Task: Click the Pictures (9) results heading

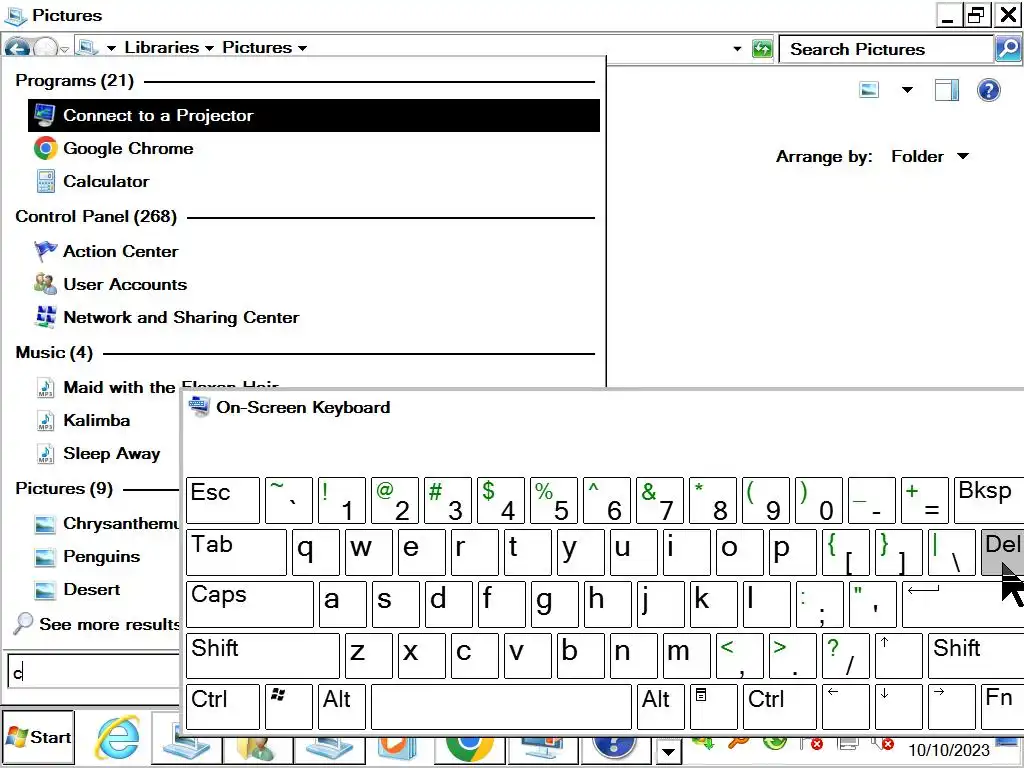Action: [64, 488]
